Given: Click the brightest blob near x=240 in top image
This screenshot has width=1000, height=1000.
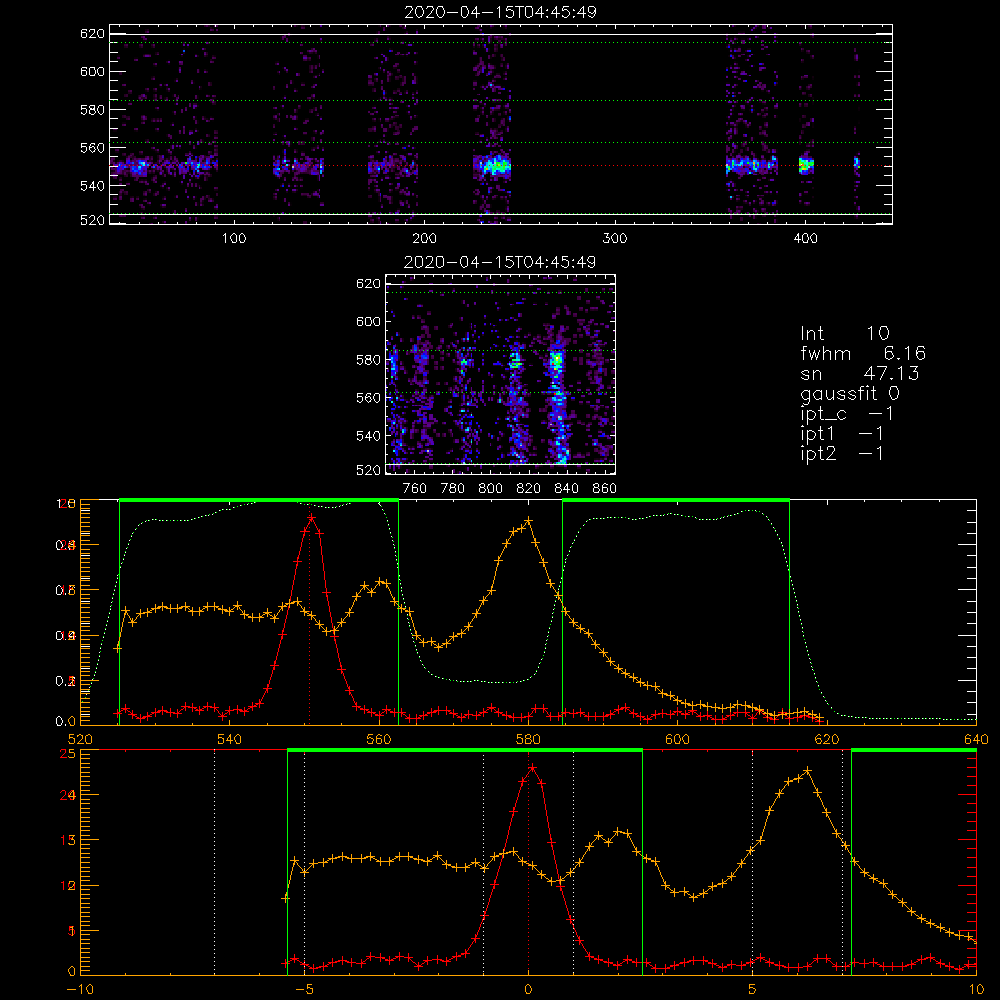Looking at the screenshot, I should click(x=496, y=166).
